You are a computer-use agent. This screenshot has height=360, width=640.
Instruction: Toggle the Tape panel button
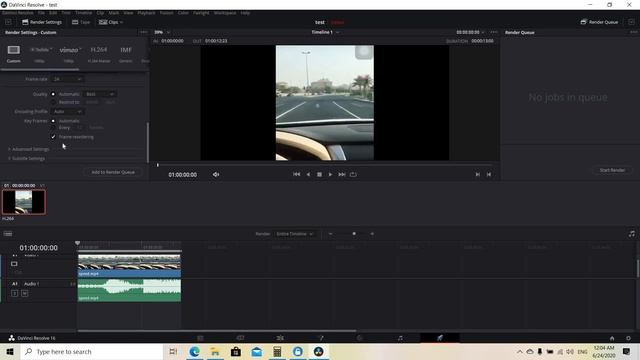[81, 22]
